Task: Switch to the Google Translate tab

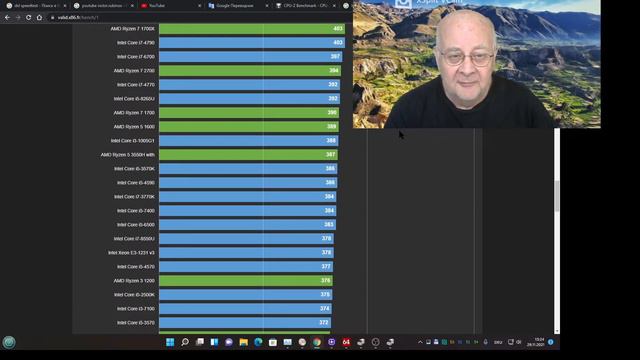Action: click(x=236, y=6)
